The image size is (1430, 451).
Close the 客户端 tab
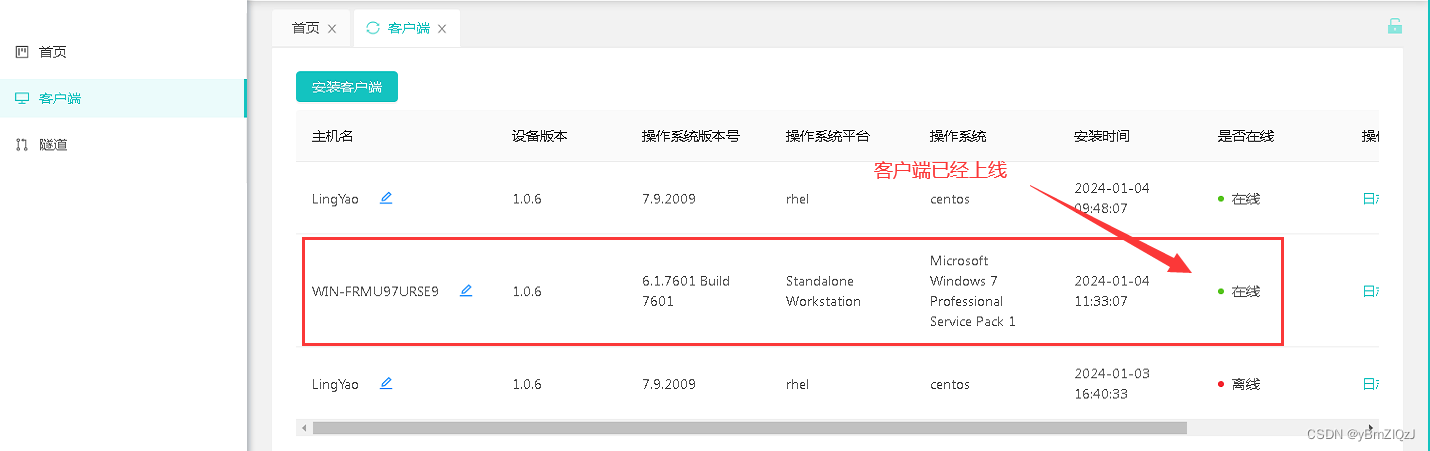click(442, 29)
